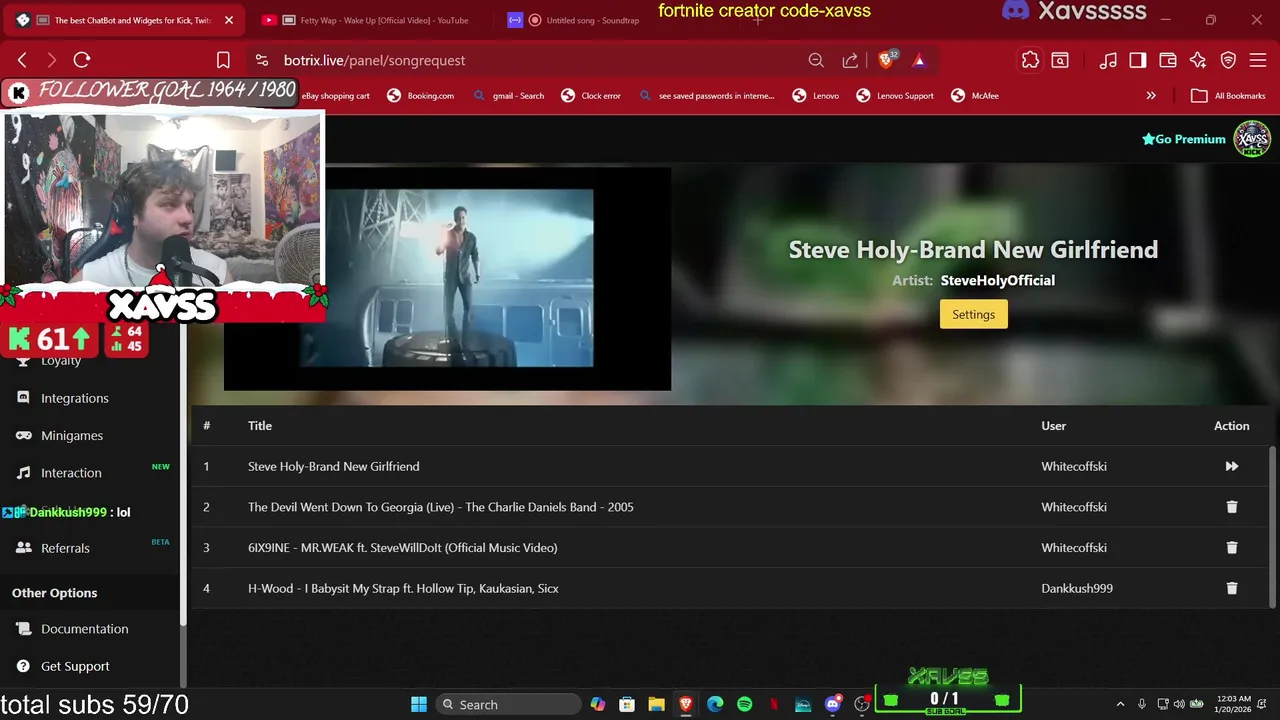
Task: Click the Minigames gamepad icon
Action: click(23, 435)
